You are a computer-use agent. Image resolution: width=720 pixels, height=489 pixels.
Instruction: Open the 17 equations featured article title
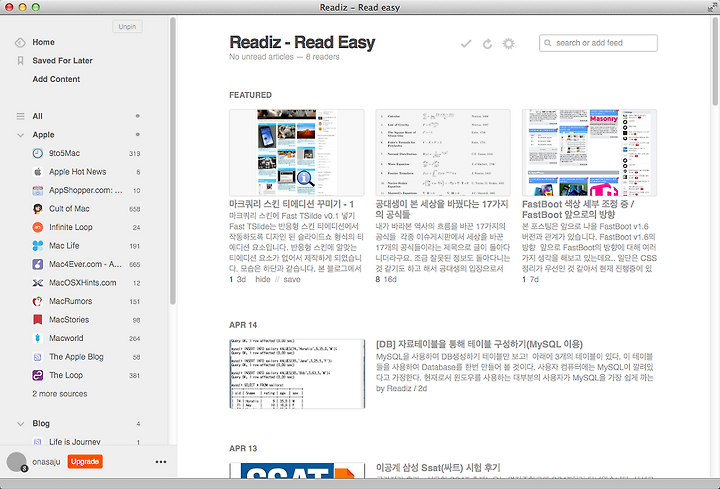tap(442, 209)
